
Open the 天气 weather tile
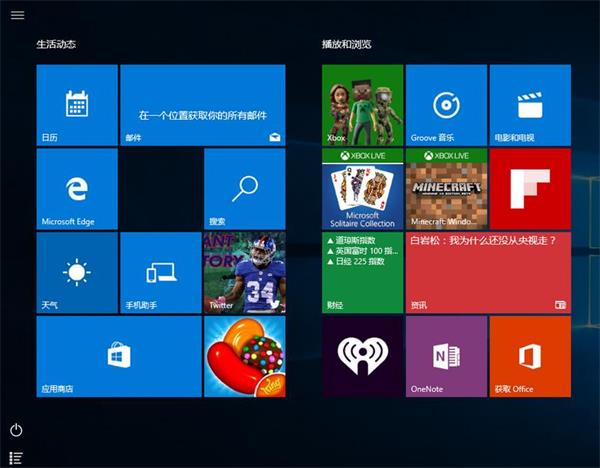tap(77, 272)
